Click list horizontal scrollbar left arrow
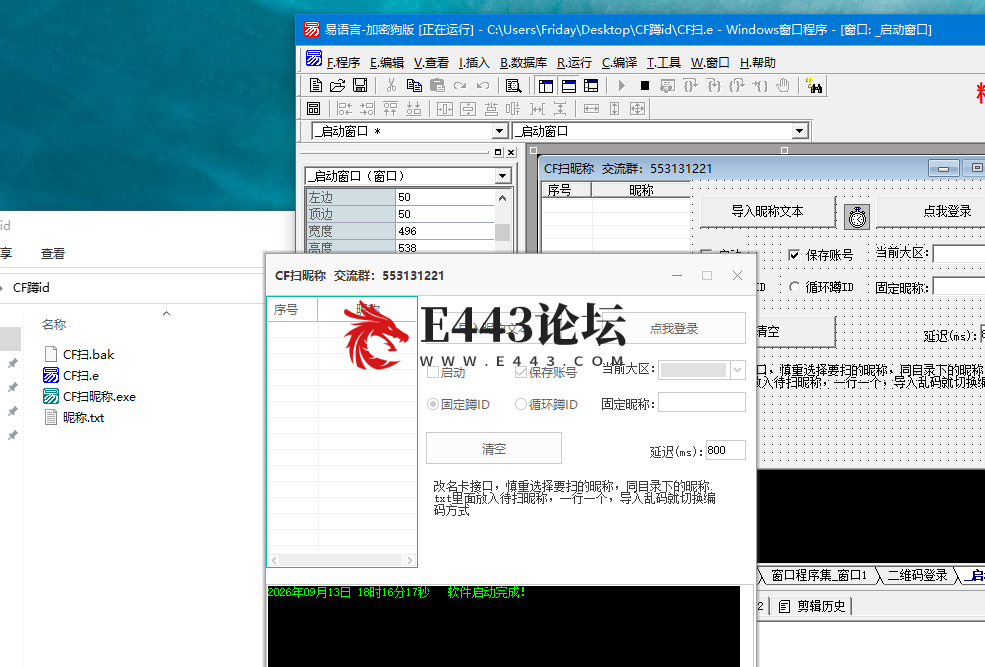 (275, 560)
